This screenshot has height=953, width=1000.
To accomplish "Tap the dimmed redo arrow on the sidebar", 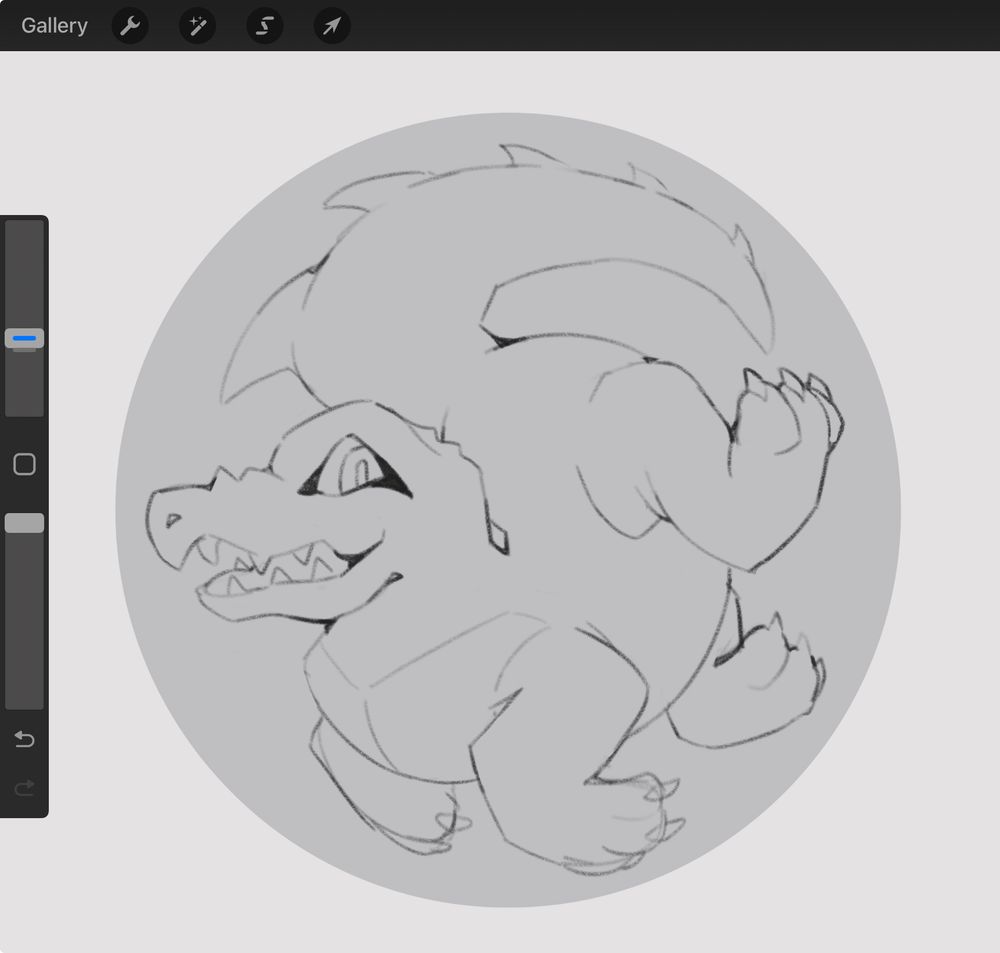I will point(23,787).
